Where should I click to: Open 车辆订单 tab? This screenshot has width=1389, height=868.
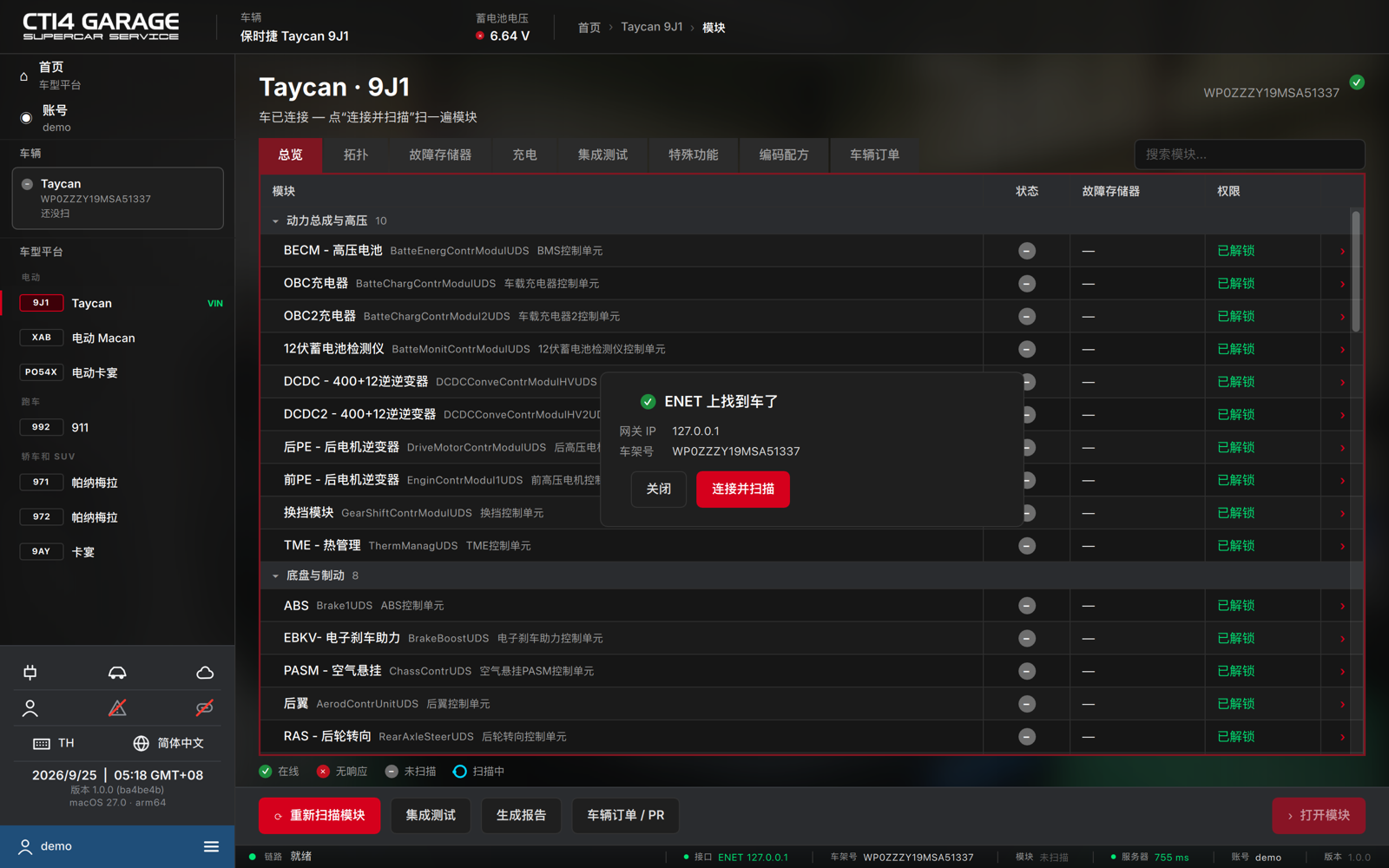[x=874, y=155]
